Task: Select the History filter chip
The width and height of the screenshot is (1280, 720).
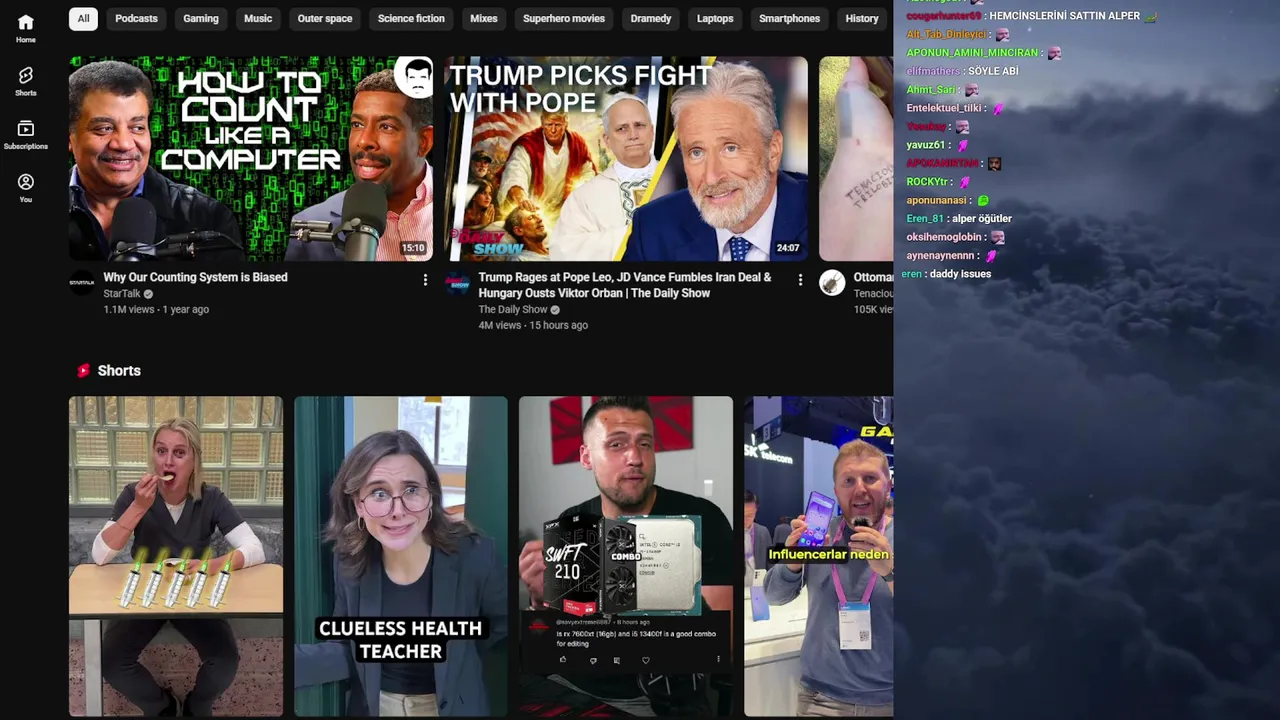Action: [862, 18]
